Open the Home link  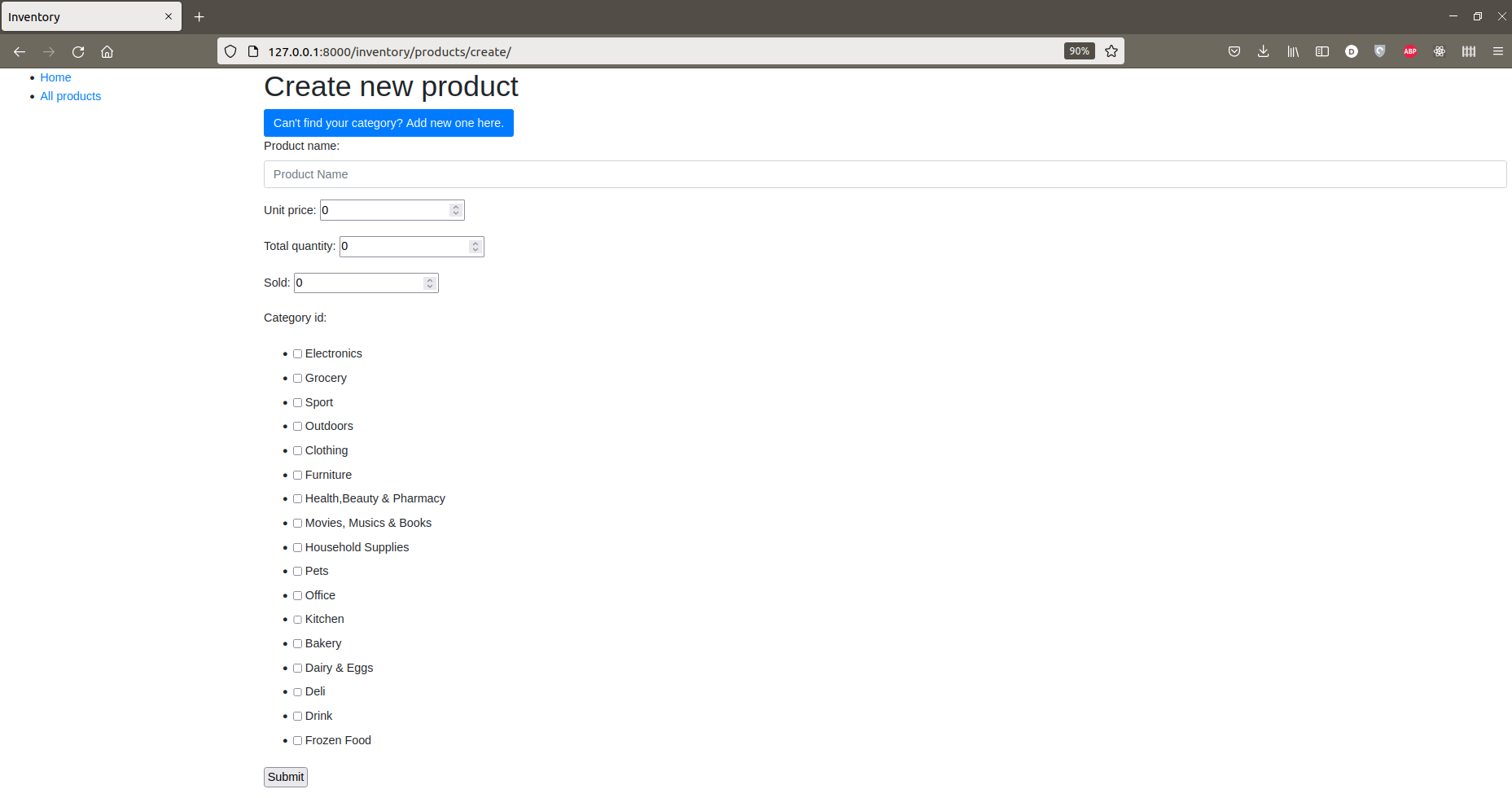[55, 77]
